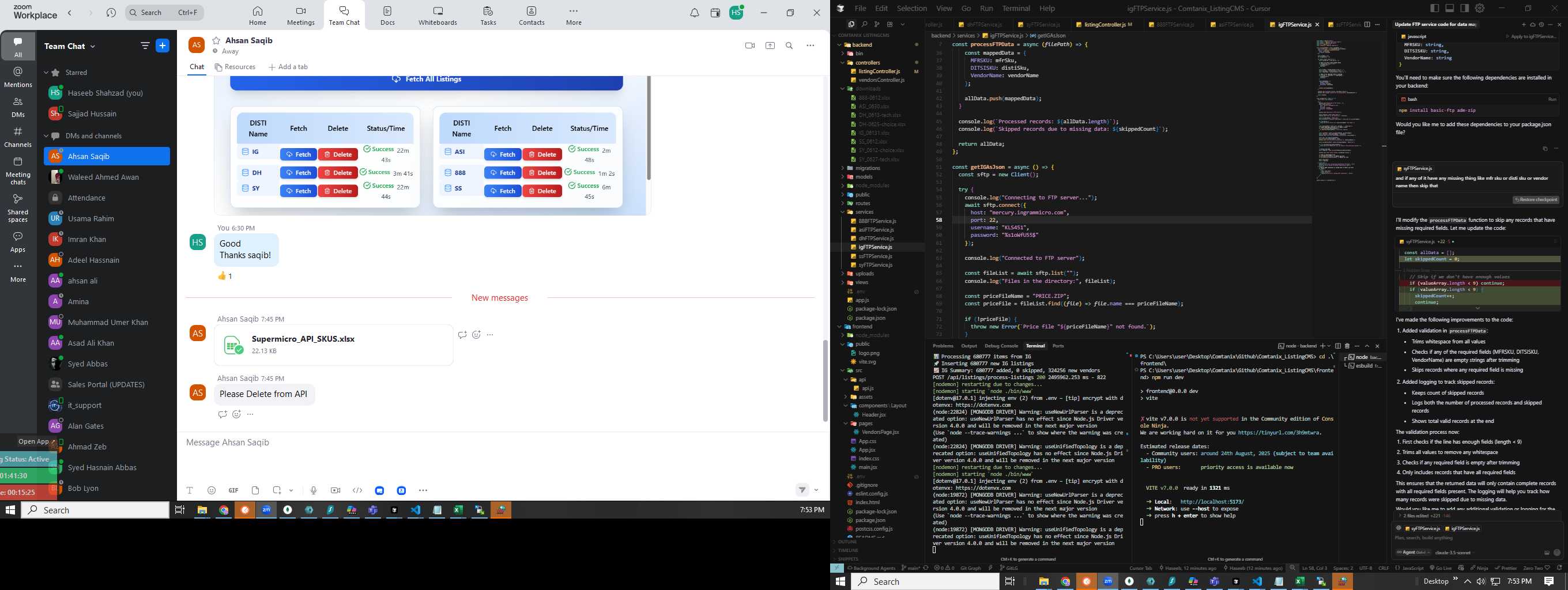Open Source Control in Cursor activity bar
Screen dimensions: 1568x590
click(876, 24)
